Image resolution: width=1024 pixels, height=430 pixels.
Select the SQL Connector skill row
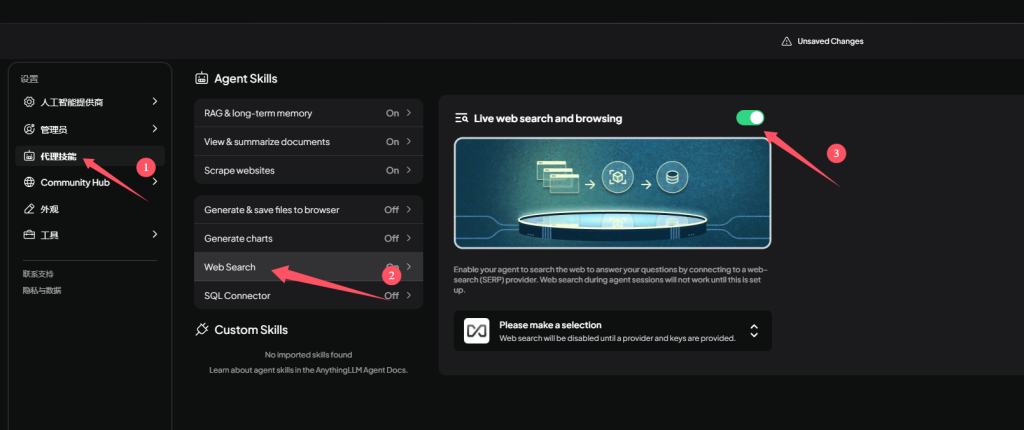[307, 296]
